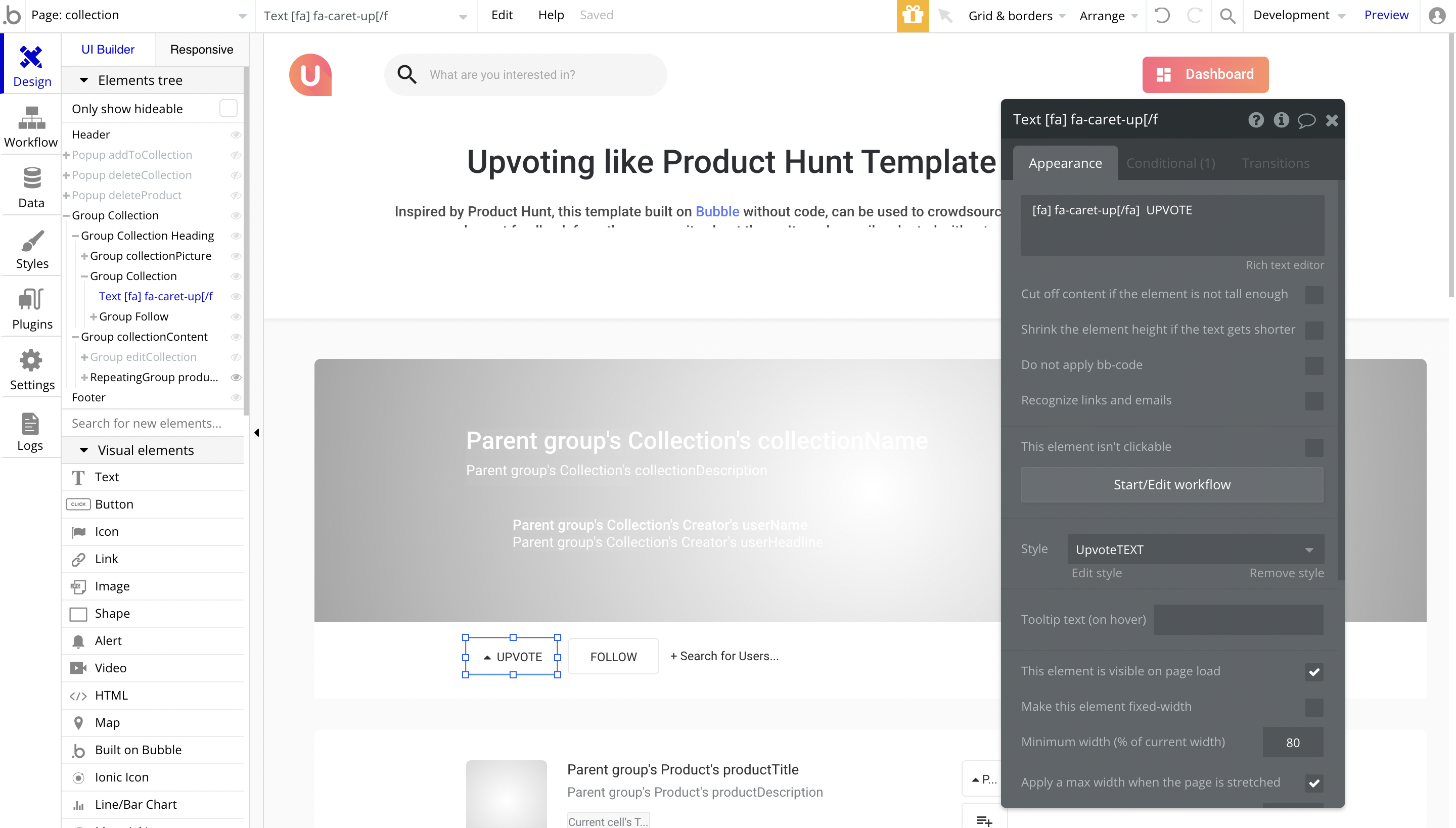The width and height of the screenshot is (1456, 828).
Task: Click the Preview link
Action: click(1385, 15)
